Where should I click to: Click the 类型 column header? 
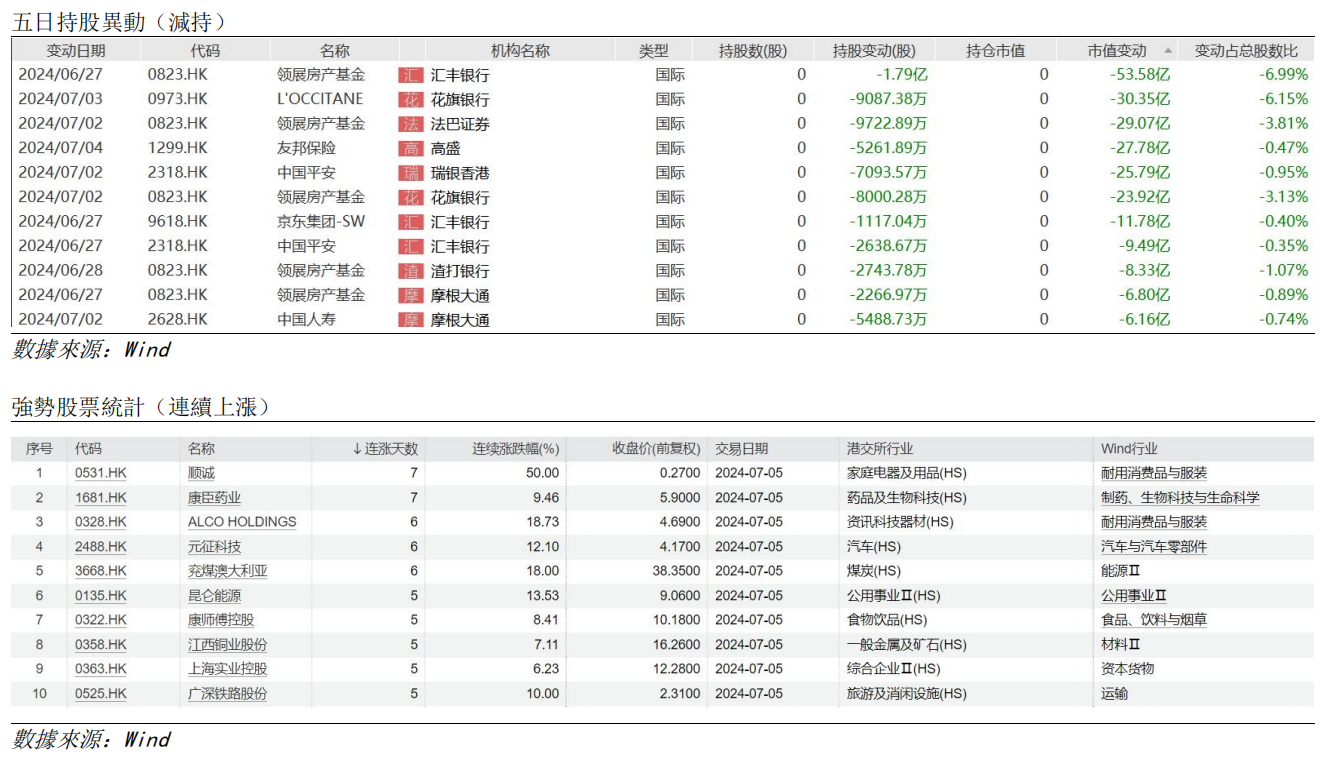(654, 50)
